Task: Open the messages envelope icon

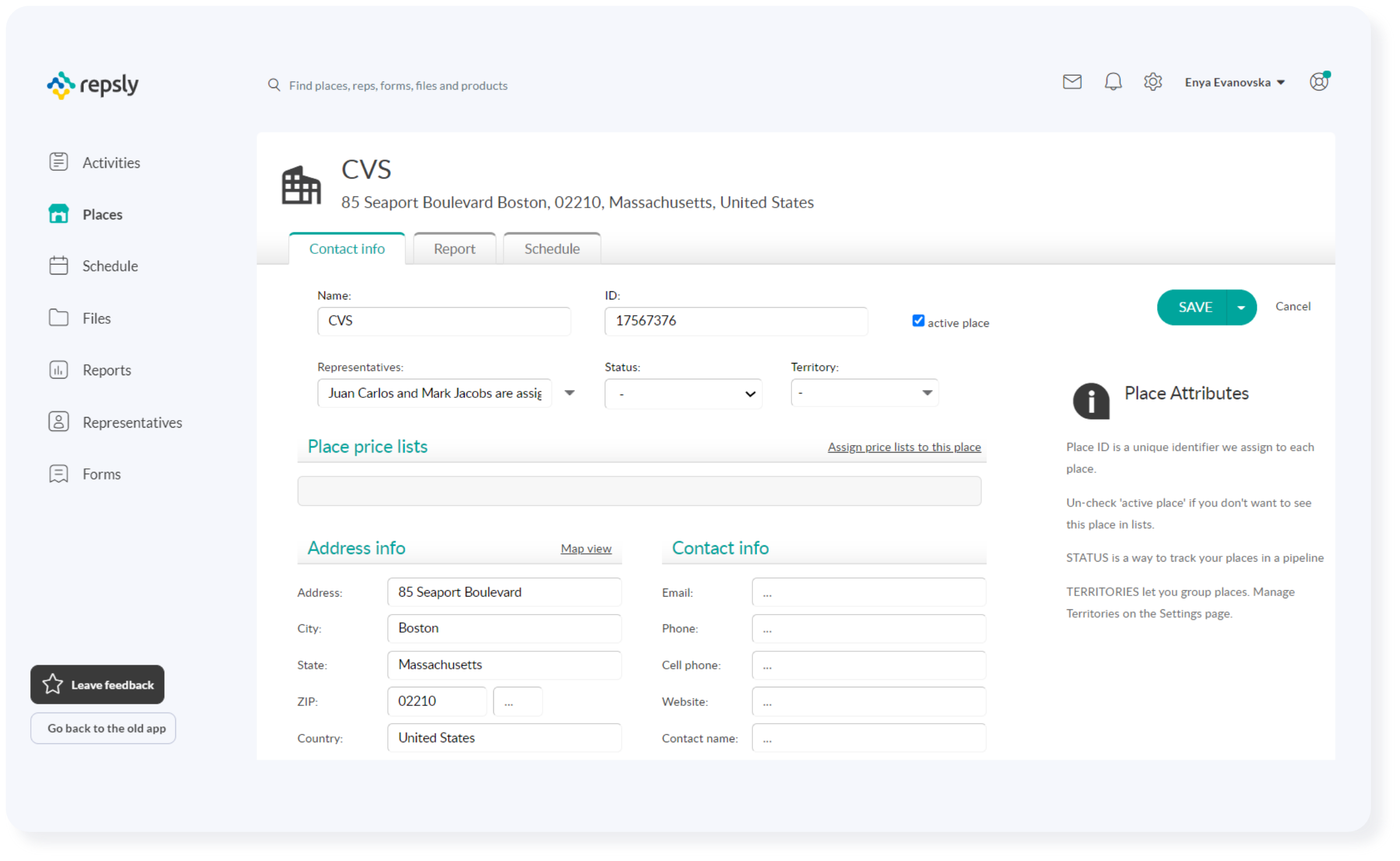Action: point(1072,82)
